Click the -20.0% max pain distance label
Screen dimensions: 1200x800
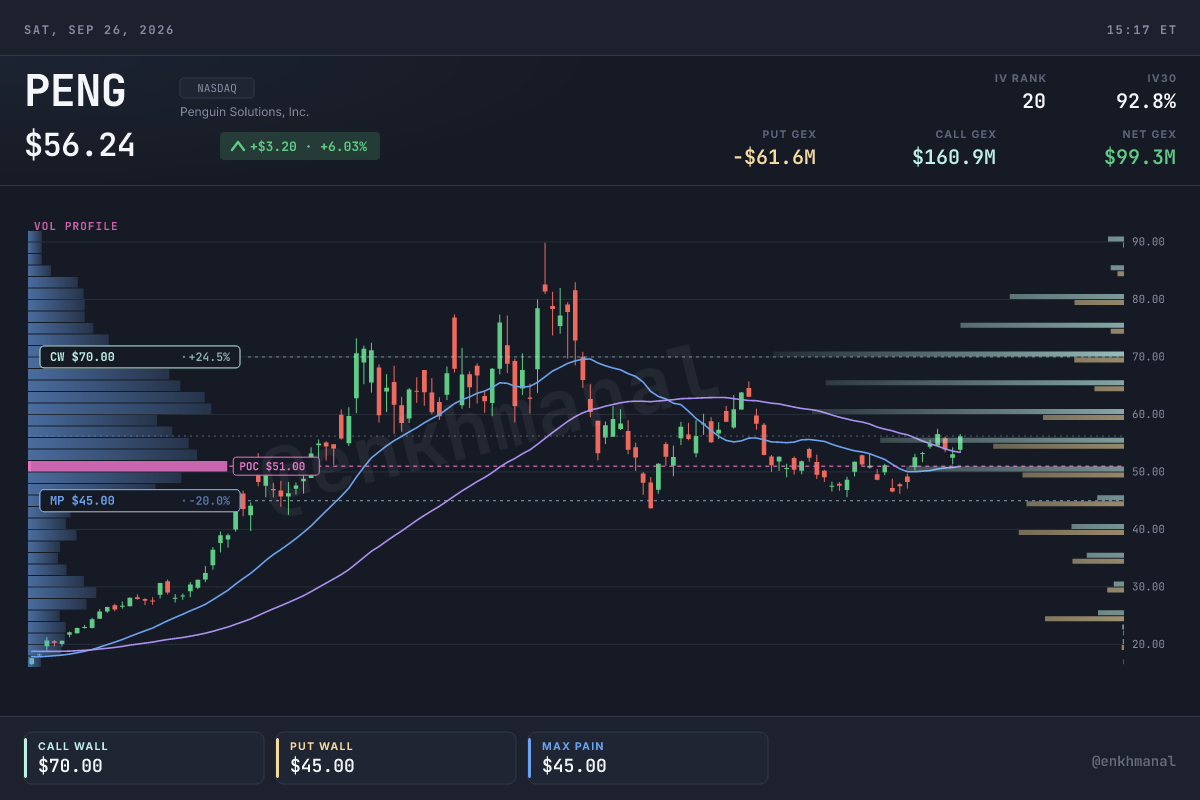click(207, 501)
